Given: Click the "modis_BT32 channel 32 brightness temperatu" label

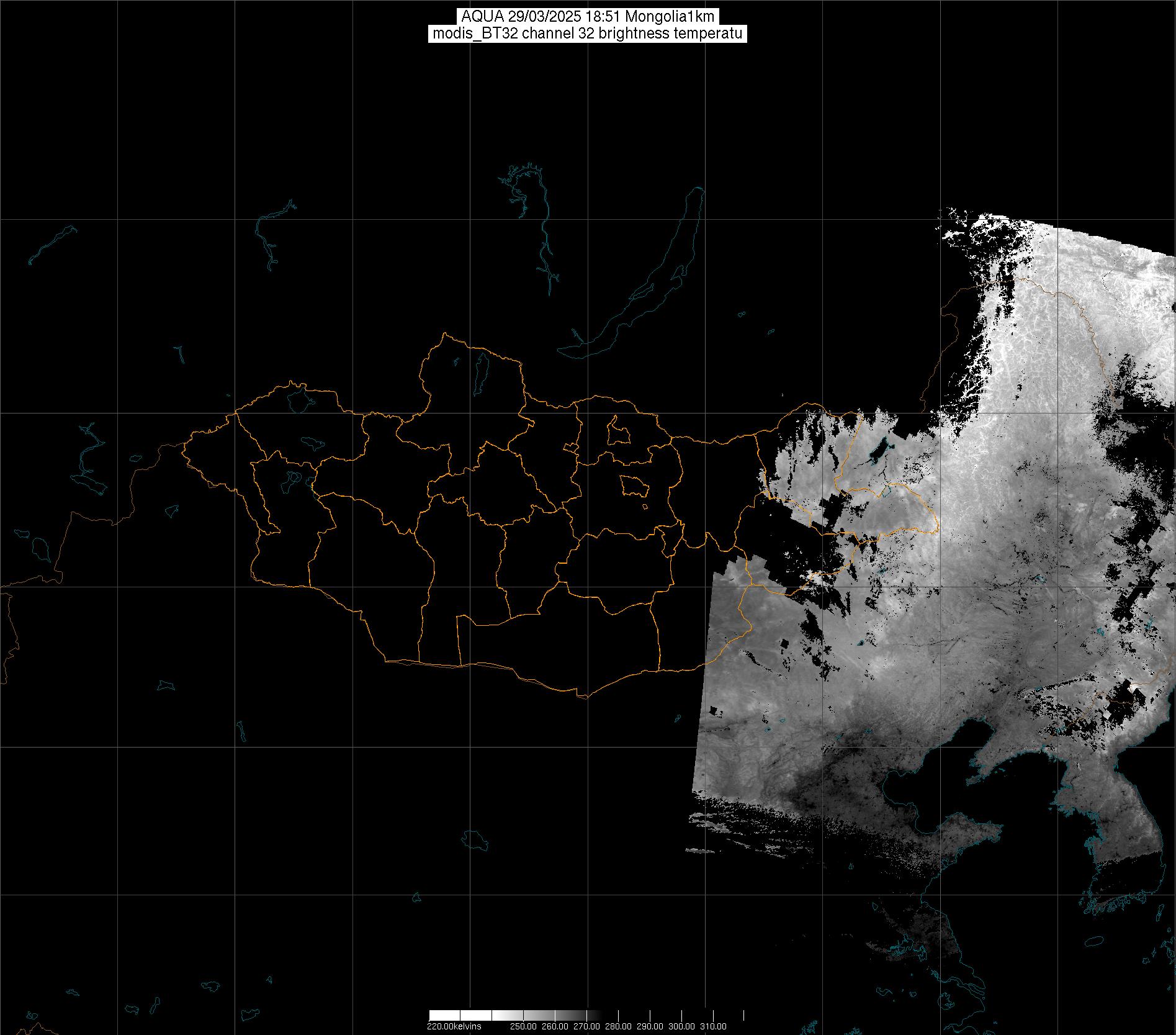Looking at the screenshot, I should pyautogui.click(x=588, y=34).
